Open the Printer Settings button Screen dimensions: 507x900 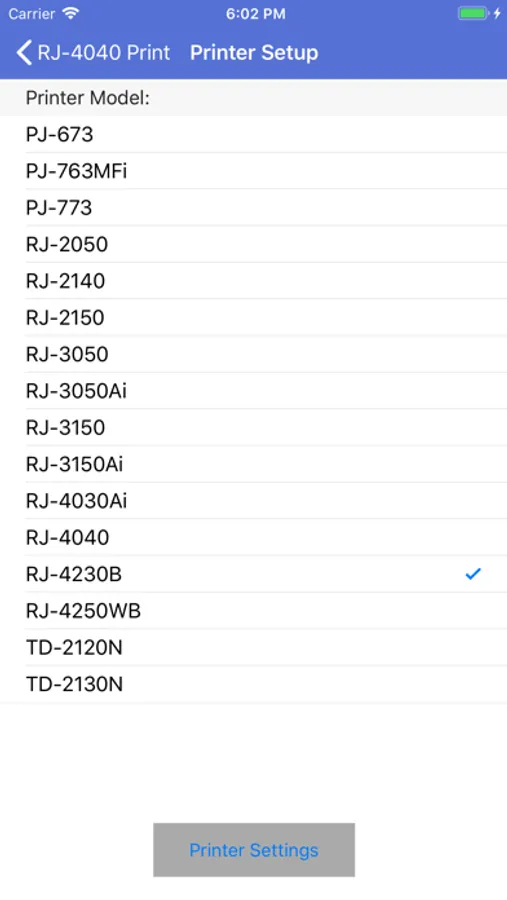point(254,850)
